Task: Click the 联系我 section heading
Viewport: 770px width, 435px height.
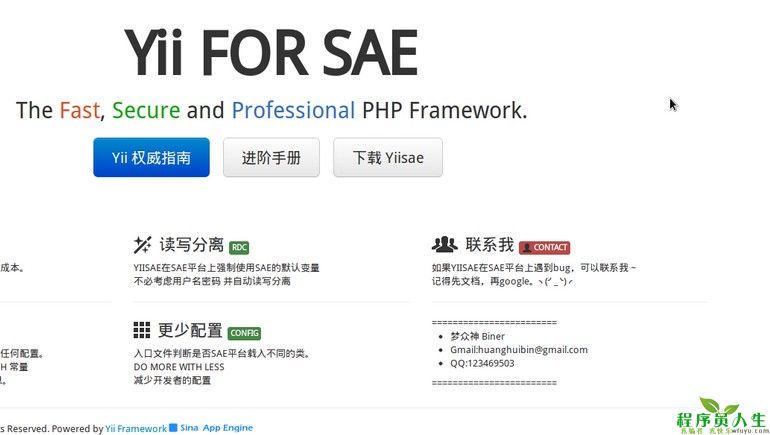Action: point(490,245)
